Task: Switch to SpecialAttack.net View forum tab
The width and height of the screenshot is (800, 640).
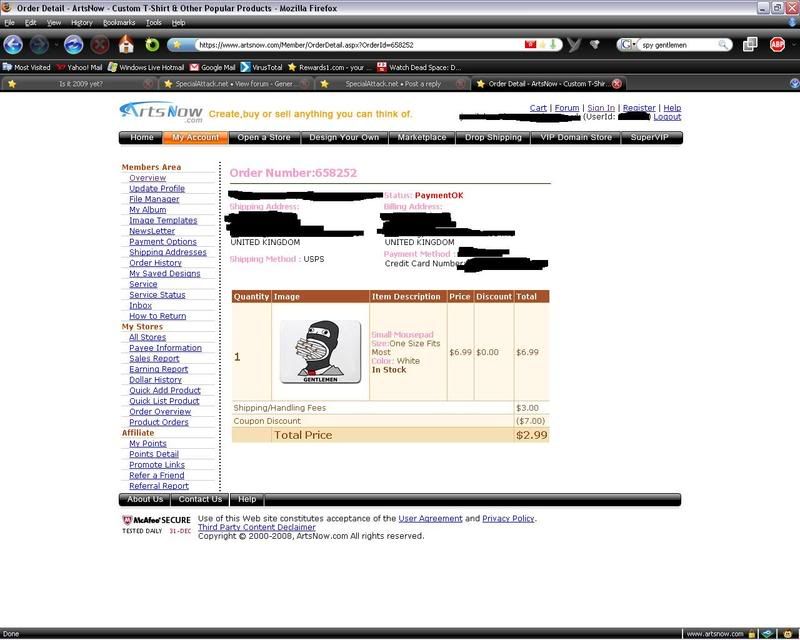Action: pyautogui.click(x=234, y=84)
